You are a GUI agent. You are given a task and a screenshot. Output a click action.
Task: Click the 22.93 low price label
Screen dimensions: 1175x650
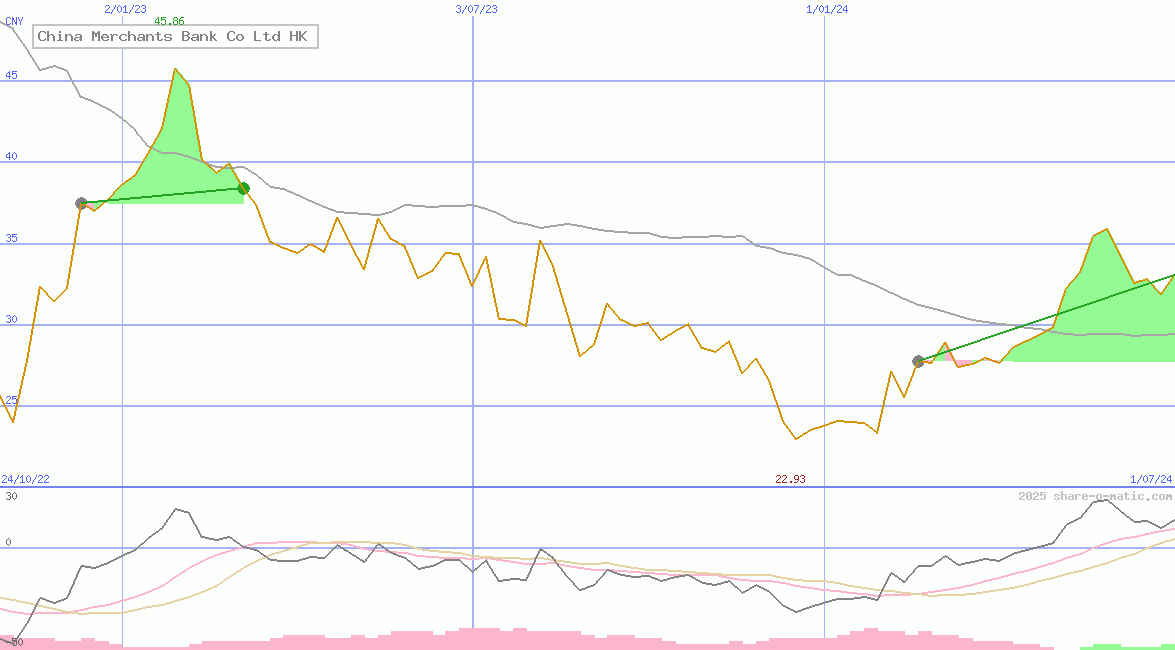point(790,479)
